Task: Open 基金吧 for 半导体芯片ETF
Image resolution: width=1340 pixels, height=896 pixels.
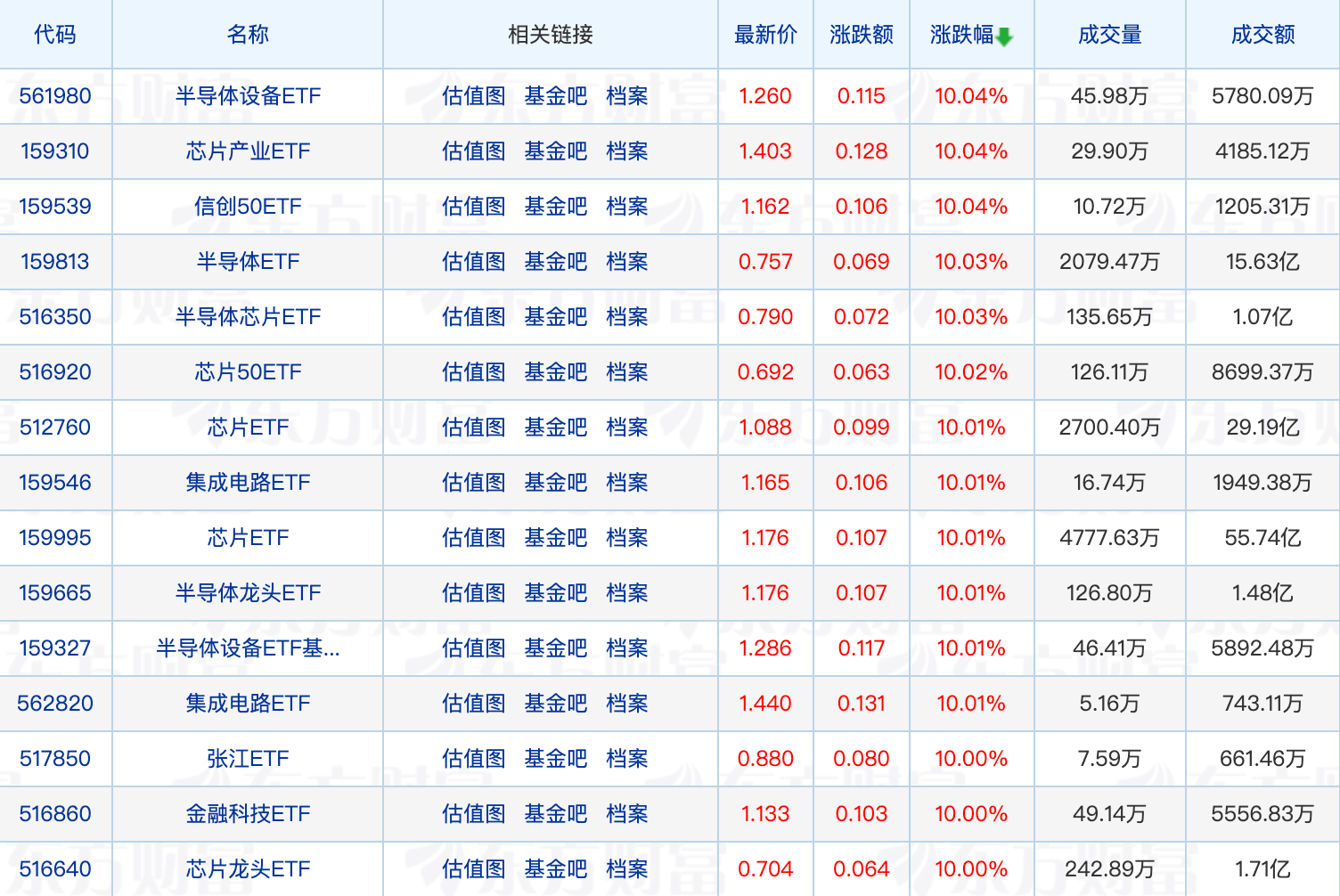Action: [556, 317]
